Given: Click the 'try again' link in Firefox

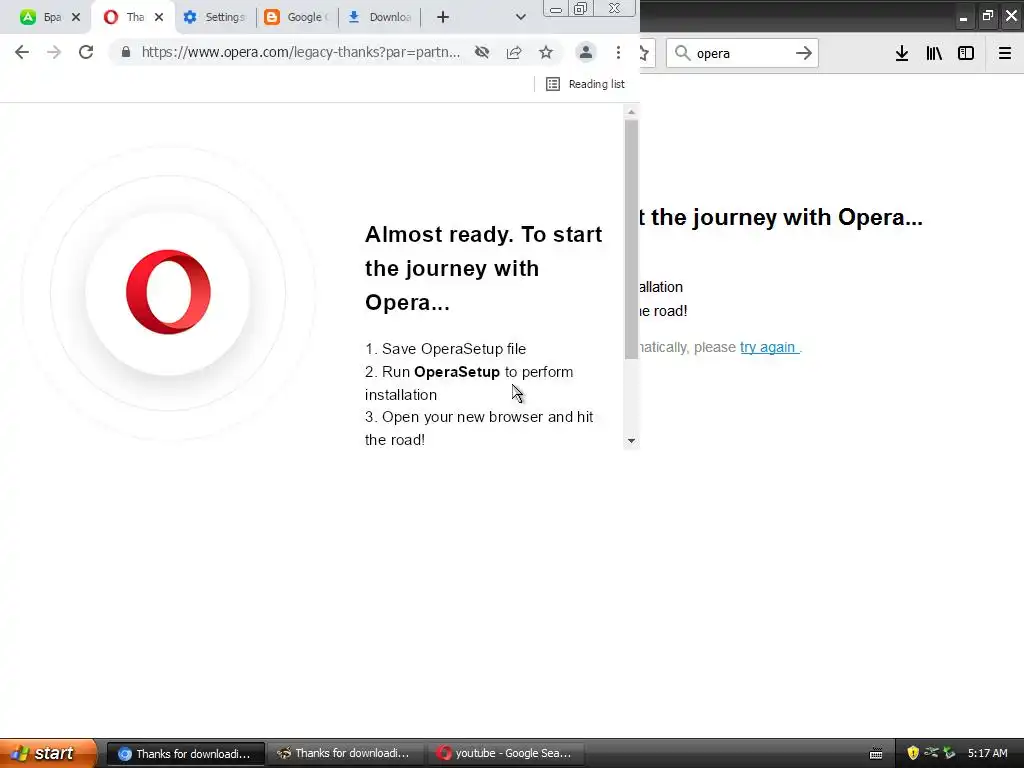Looking at the screenshot, I should click(768, 347).
